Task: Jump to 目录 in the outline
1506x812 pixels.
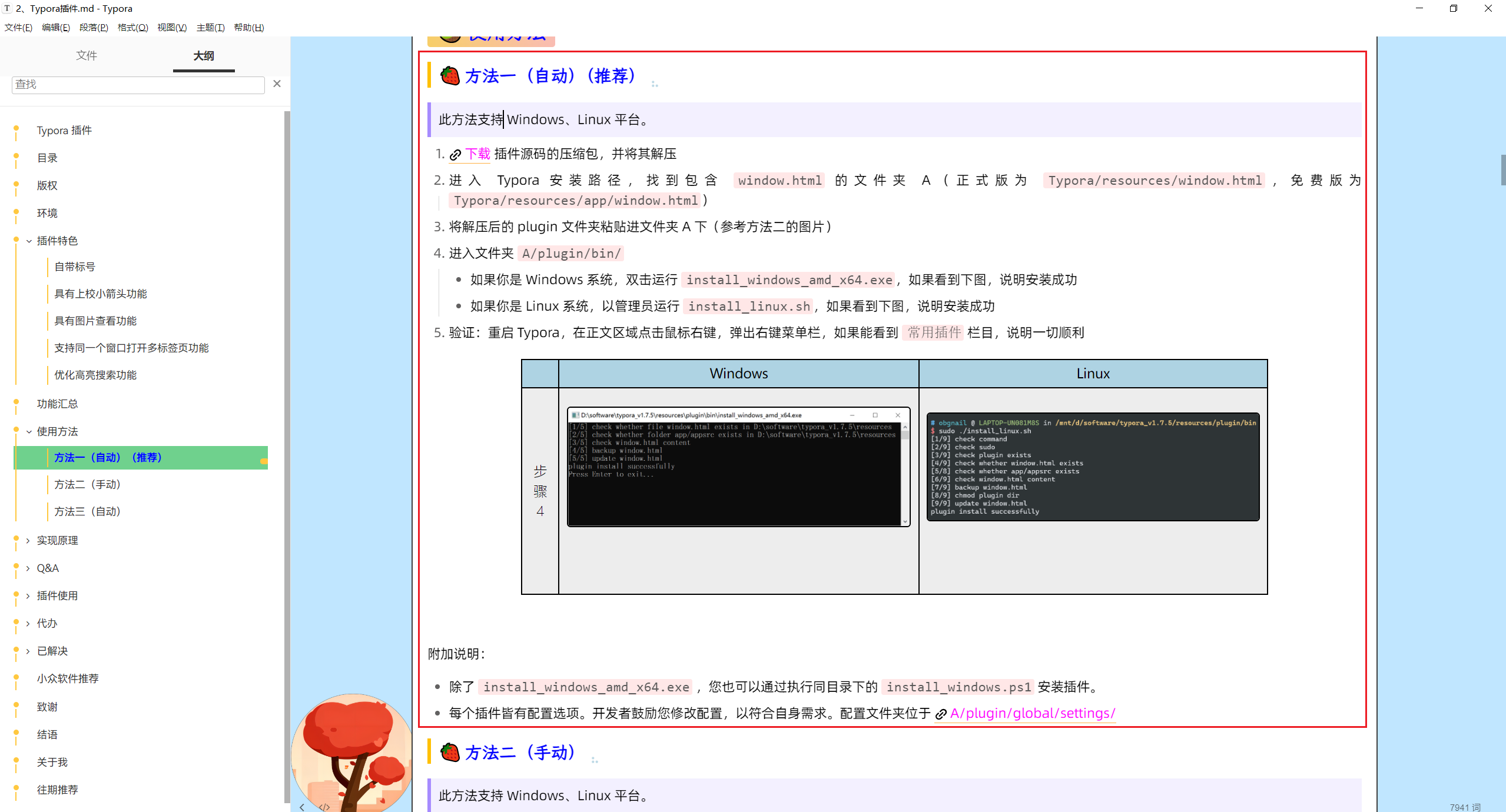Action: (47, 158)
